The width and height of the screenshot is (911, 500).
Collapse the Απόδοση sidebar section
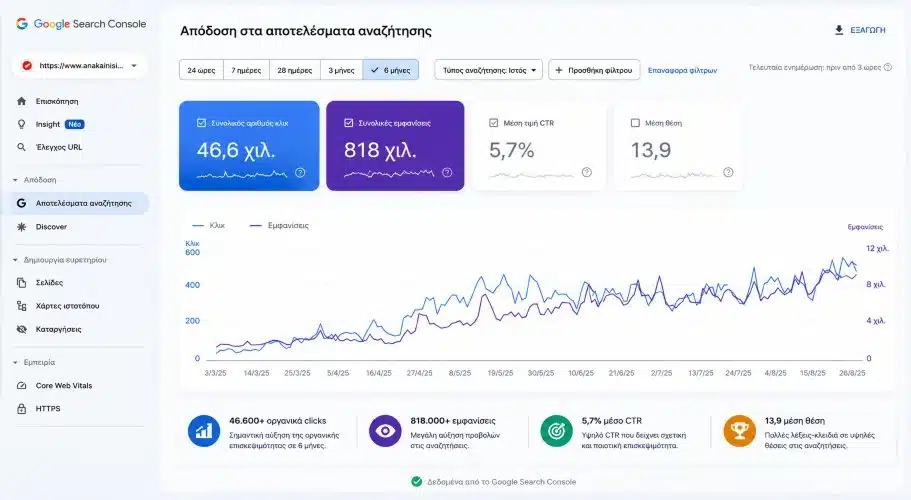point(15,180)
